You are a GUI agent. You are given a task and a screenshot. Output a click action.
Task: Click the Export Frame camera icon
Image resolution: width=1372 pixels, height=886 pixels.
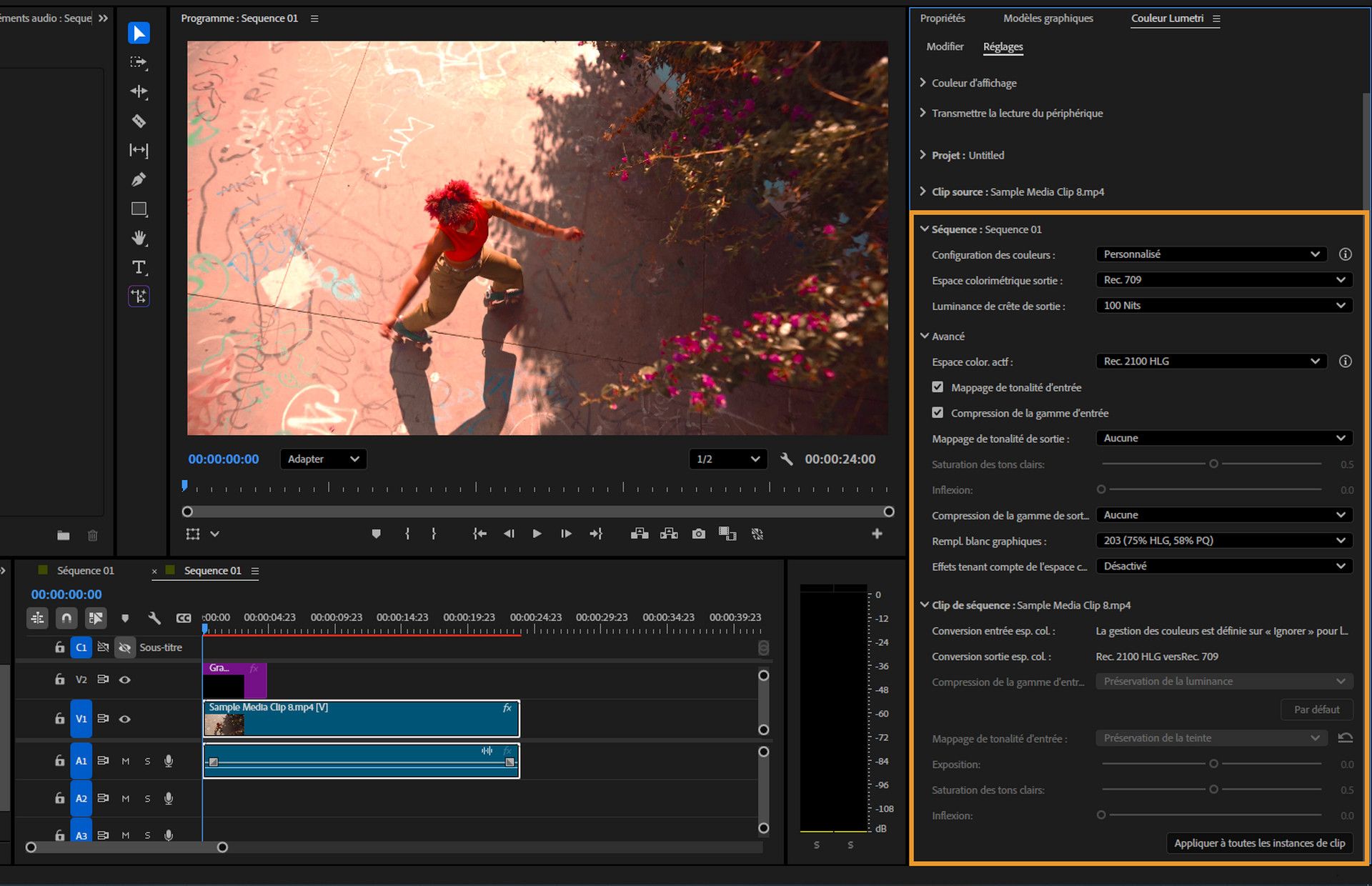coord(698,533)
